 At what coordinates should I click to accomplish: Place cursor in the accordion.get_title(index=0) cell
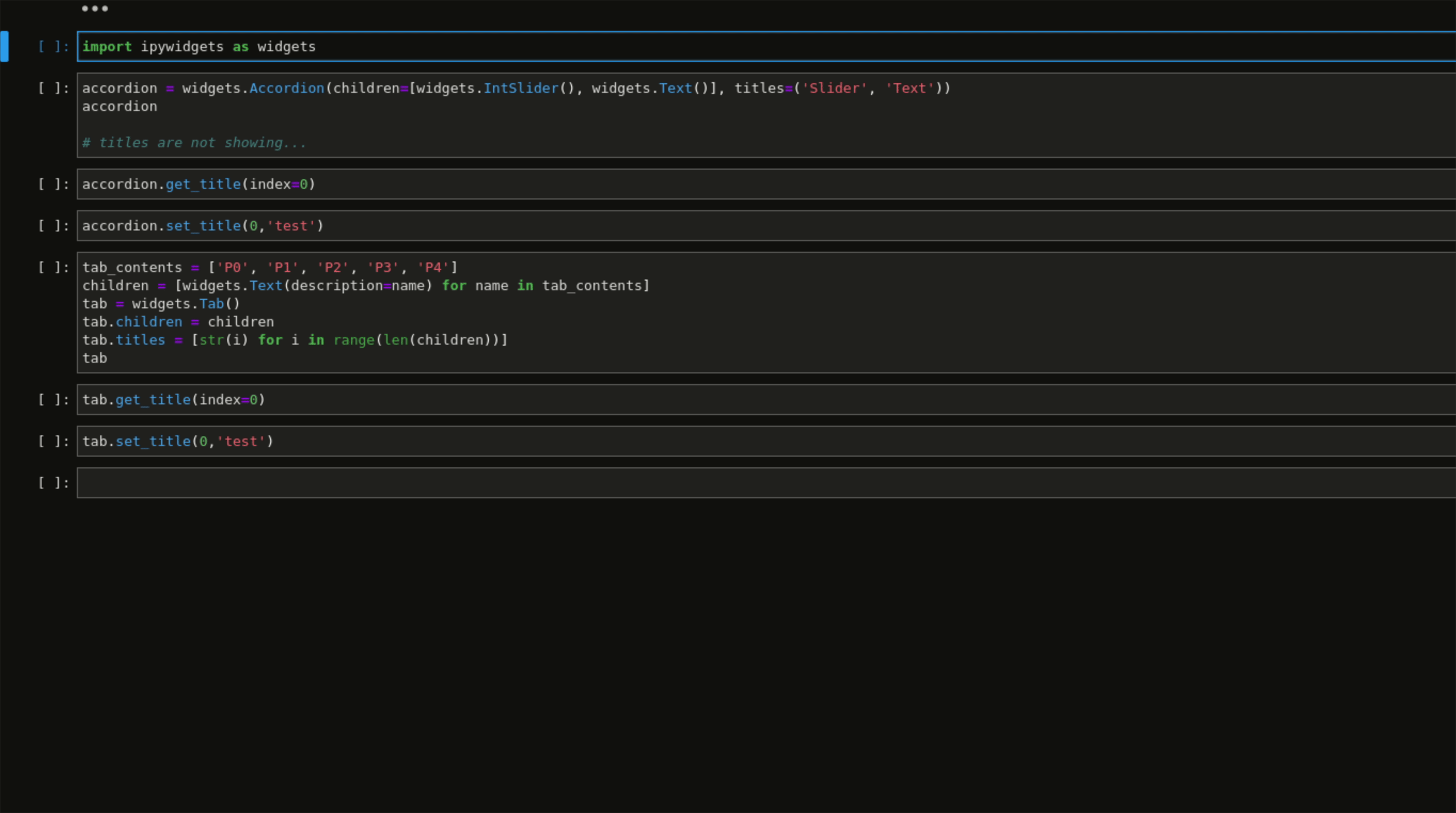click(x=198, y=184)
